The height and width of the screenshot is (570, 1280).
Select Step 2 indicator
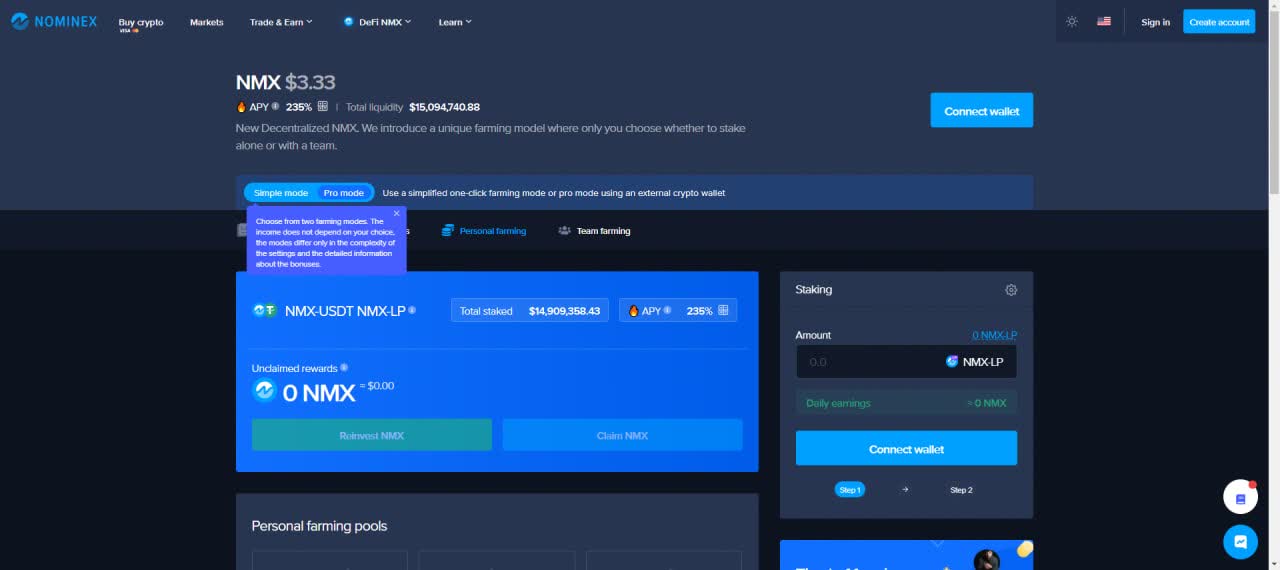(x=961, y=490)
